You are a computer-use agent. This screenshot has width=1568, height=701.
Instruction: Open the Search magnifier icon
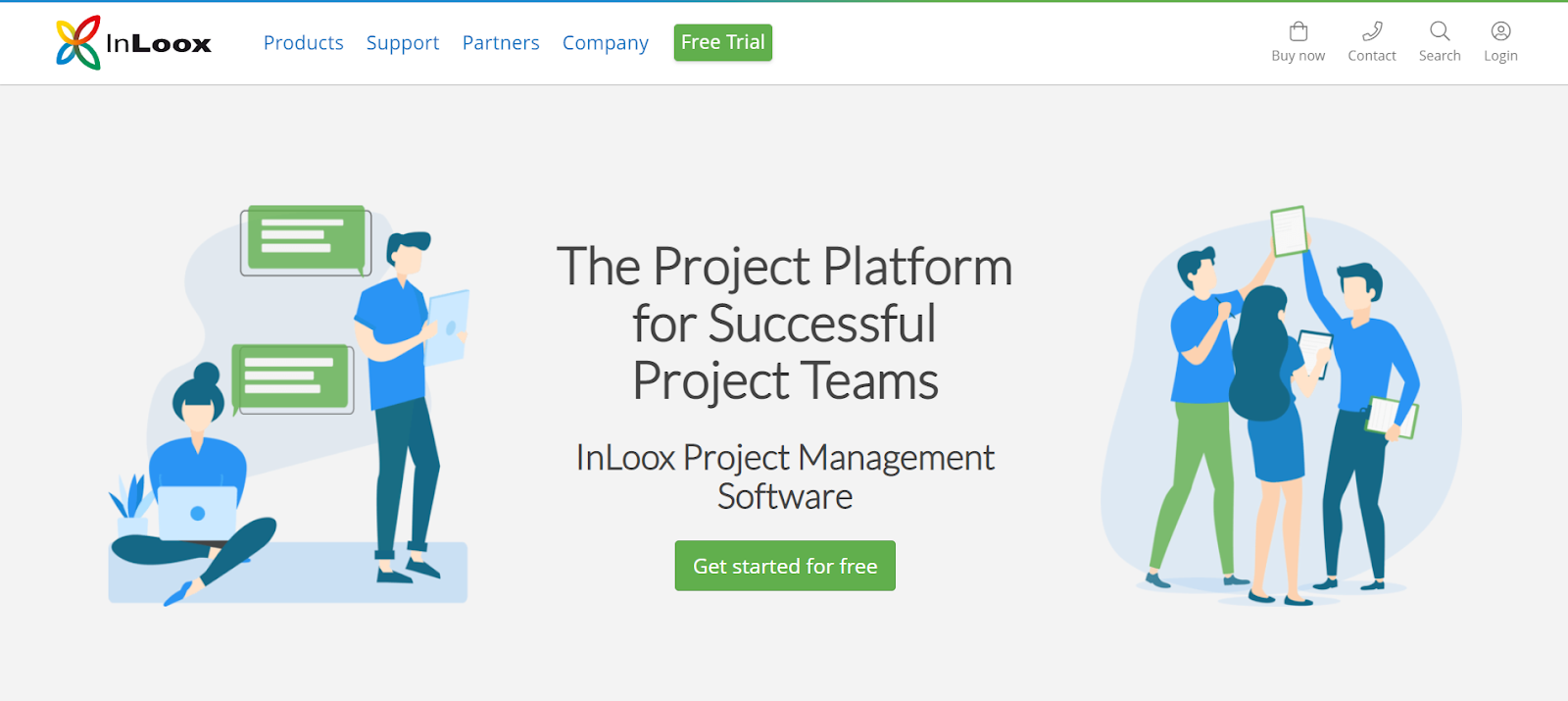(x=1440, y=31)
